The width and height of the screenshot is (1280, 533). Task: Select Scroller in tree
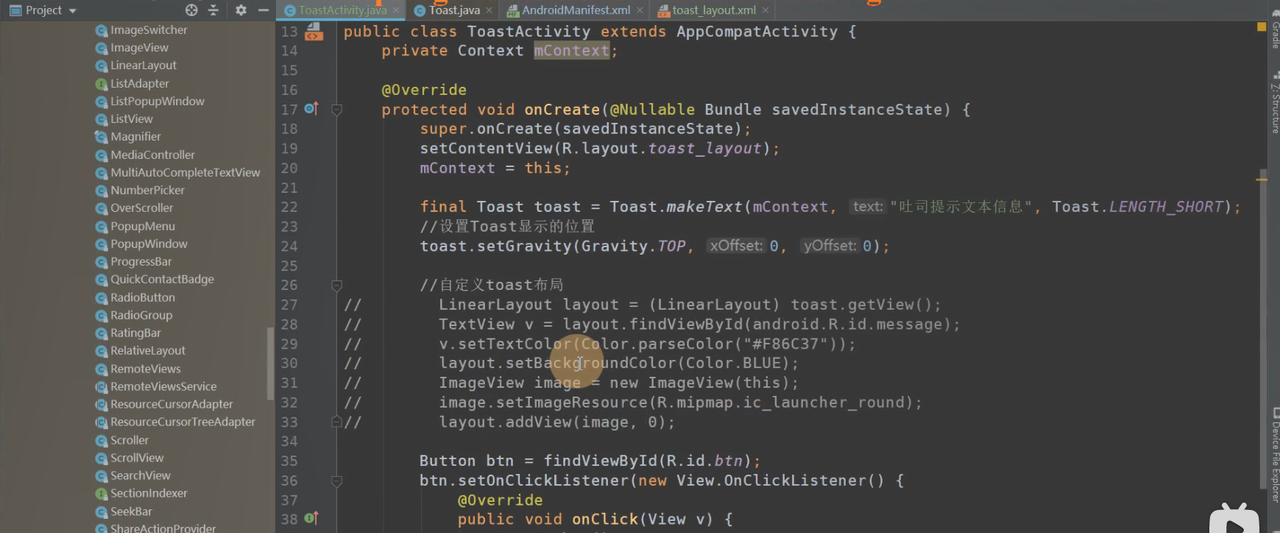point(129,440)
